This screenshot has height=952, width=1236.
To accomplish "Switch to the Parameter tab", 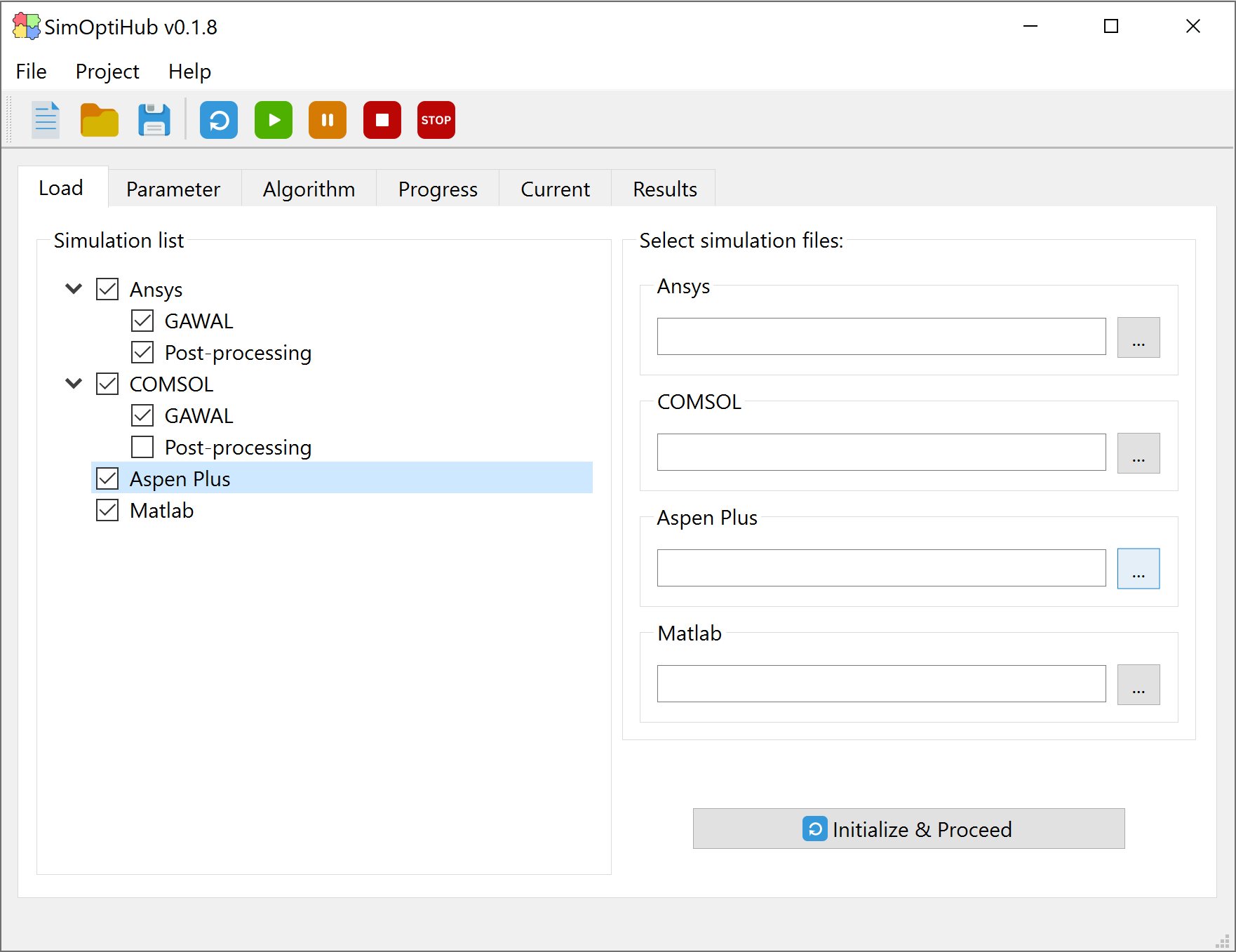I will pos(173,189).
